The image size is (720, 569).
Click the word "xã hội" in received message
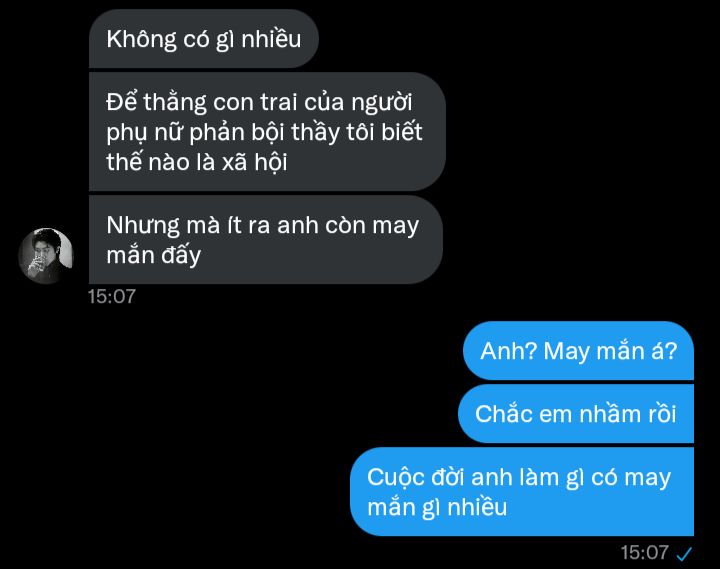pyautogui.click(x=255, y=162)
